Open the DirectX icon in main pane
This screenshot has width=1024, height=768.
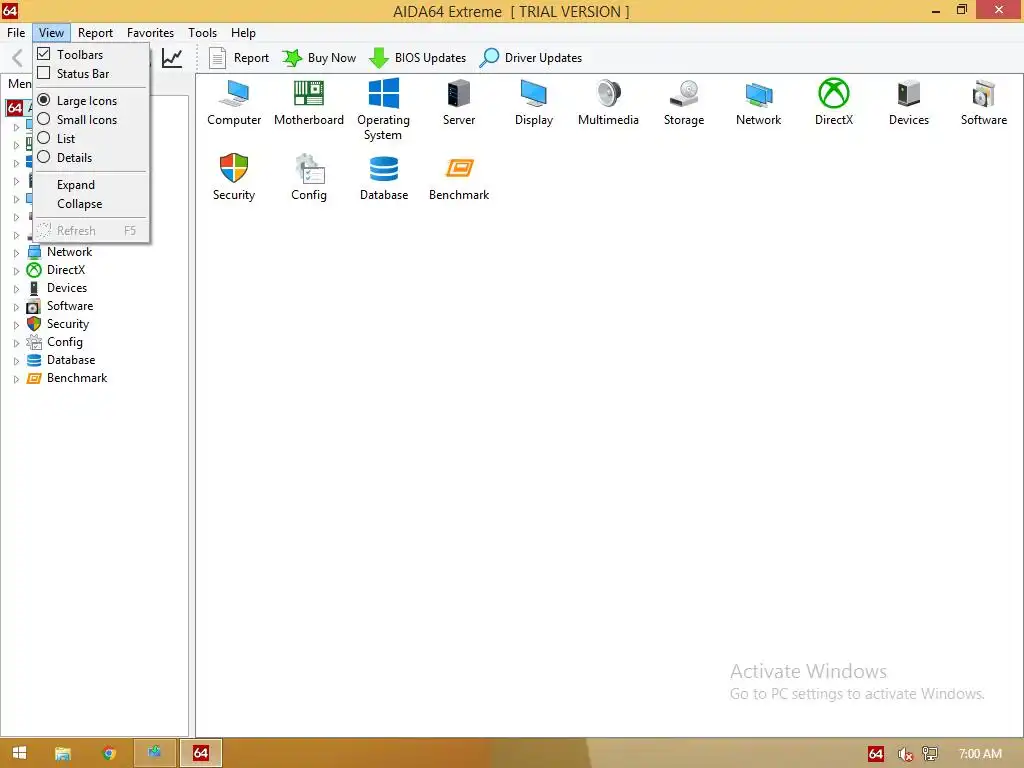tap(834, 103)
